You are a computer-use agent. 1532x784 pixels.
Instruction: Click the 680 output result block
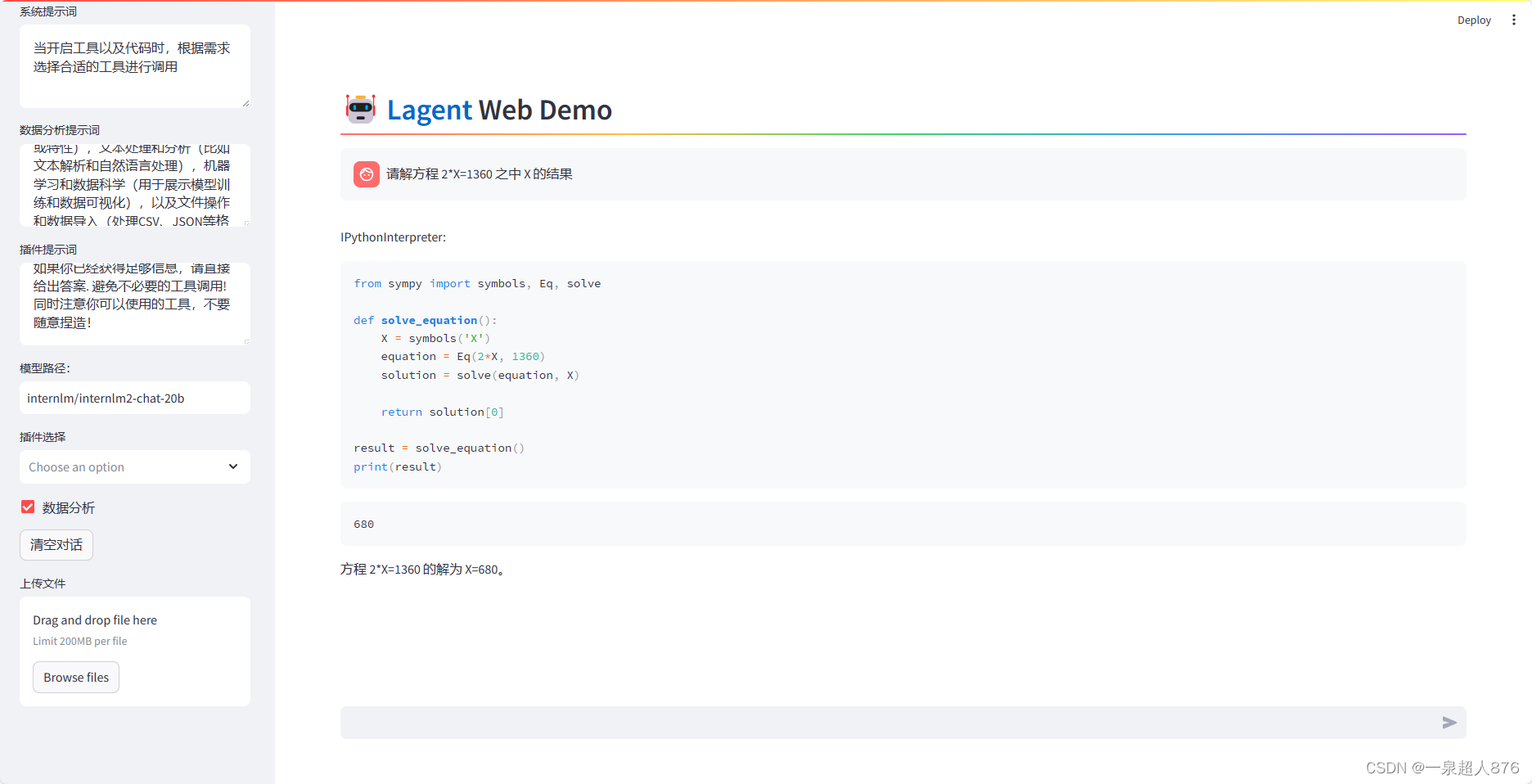click(903, 524)
